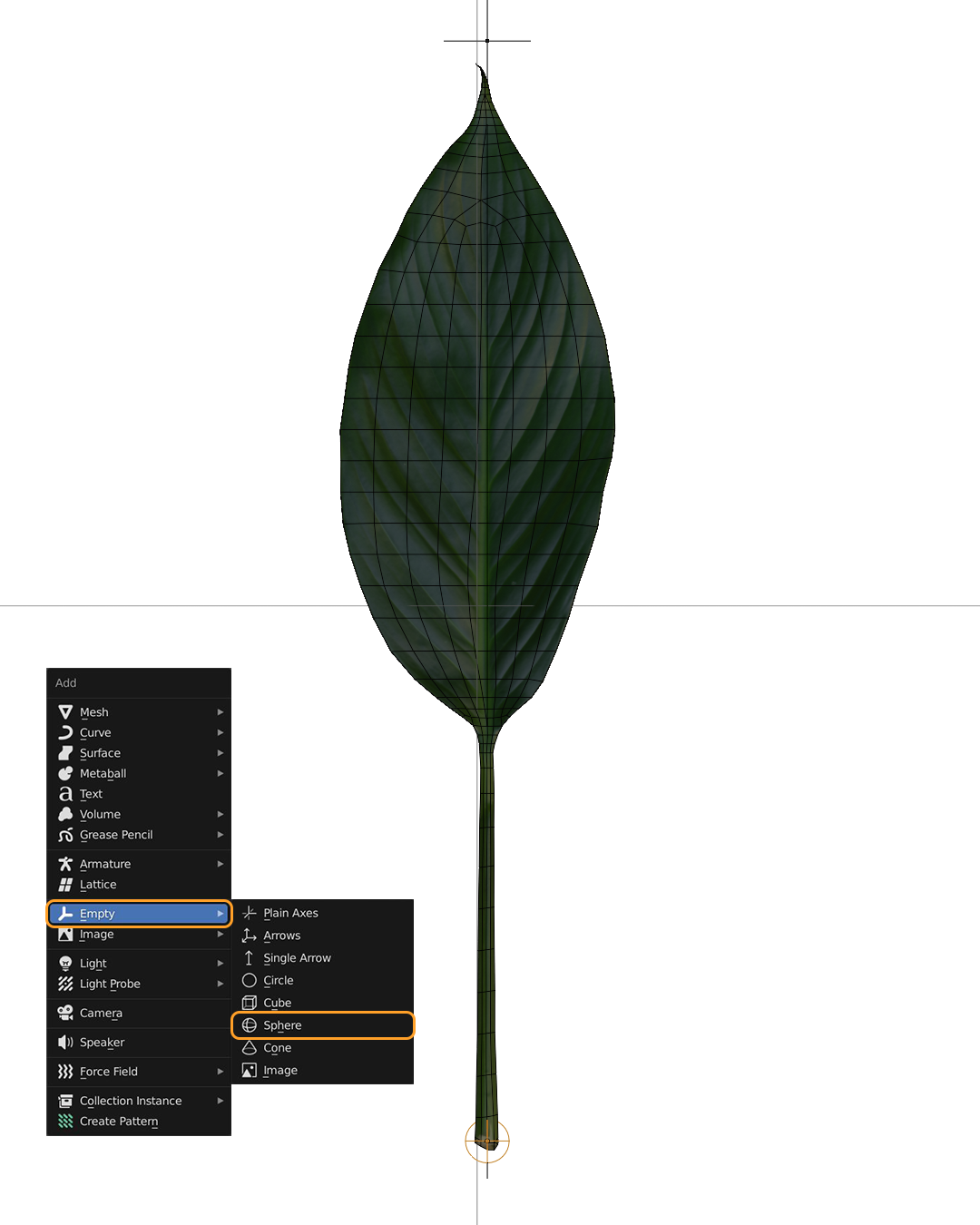Click the Force Field icon
This screenshot has height=1225, width=980.
pos(65,1072)
